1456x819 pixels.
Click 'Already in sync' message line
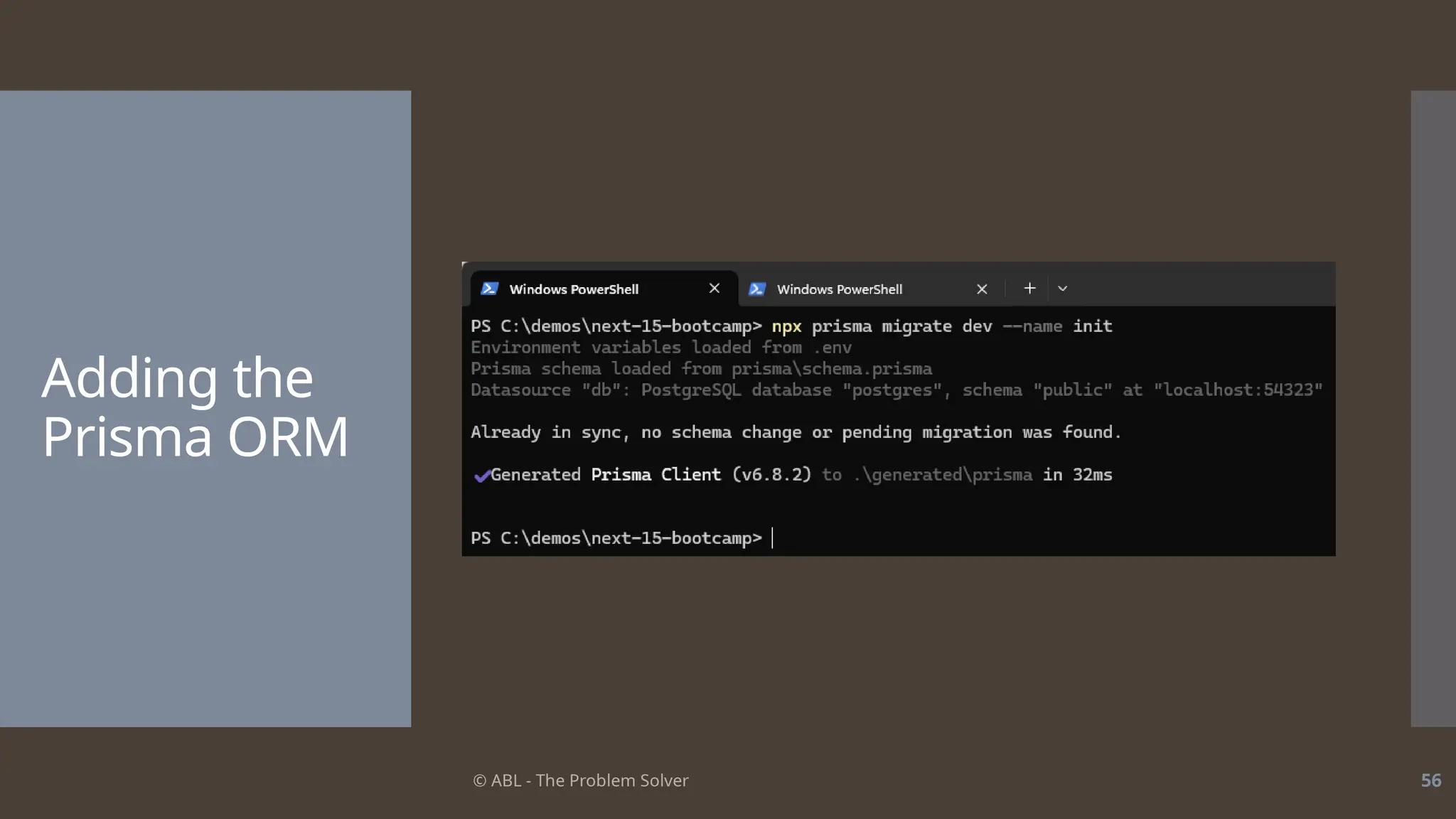tap(796, 432)
